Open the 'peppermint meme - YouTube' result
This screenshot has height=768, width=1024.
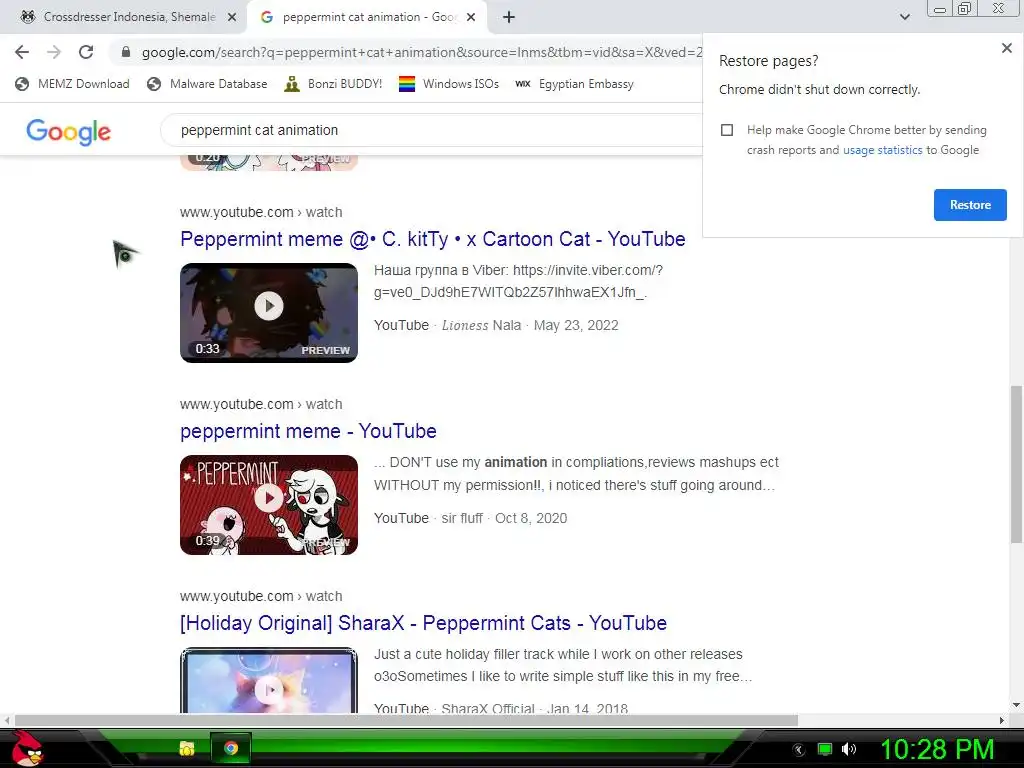[x=308, y=431]
